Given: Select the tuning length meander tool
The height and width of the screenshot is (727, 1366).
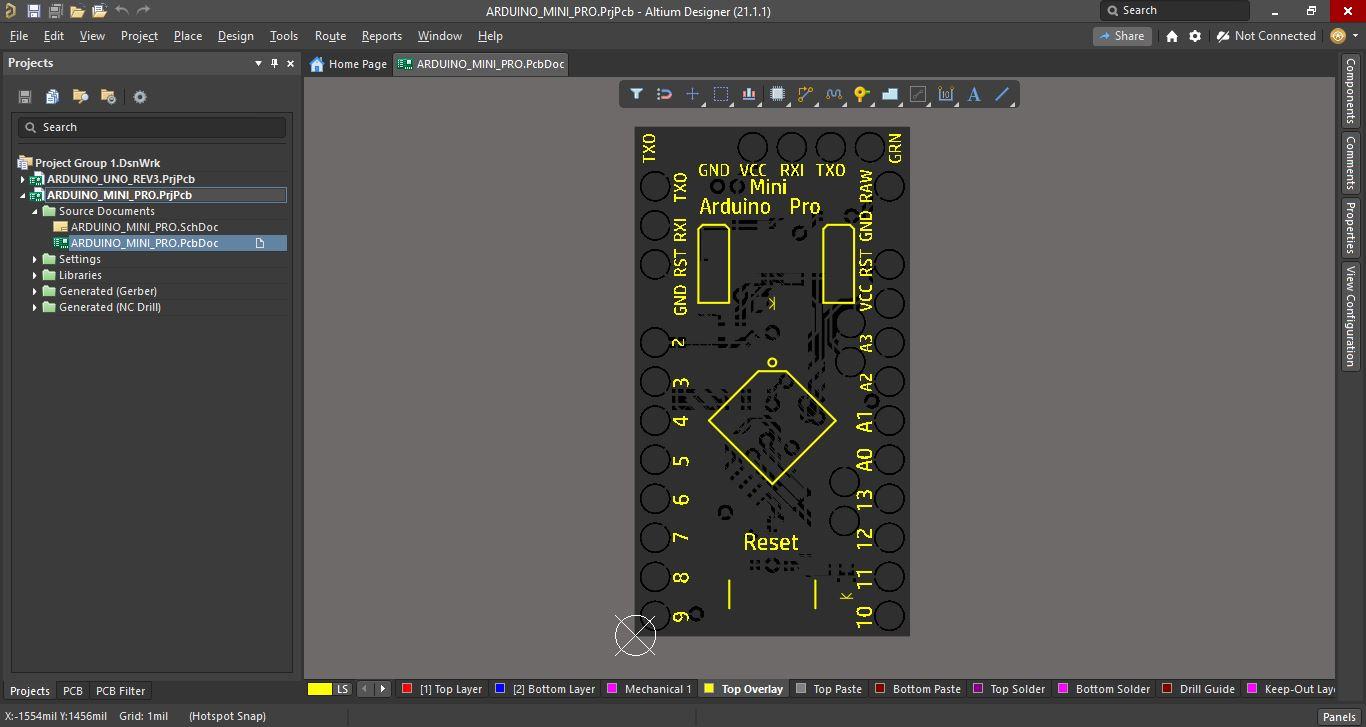Looking at the screenshot, I should [833, 94].
